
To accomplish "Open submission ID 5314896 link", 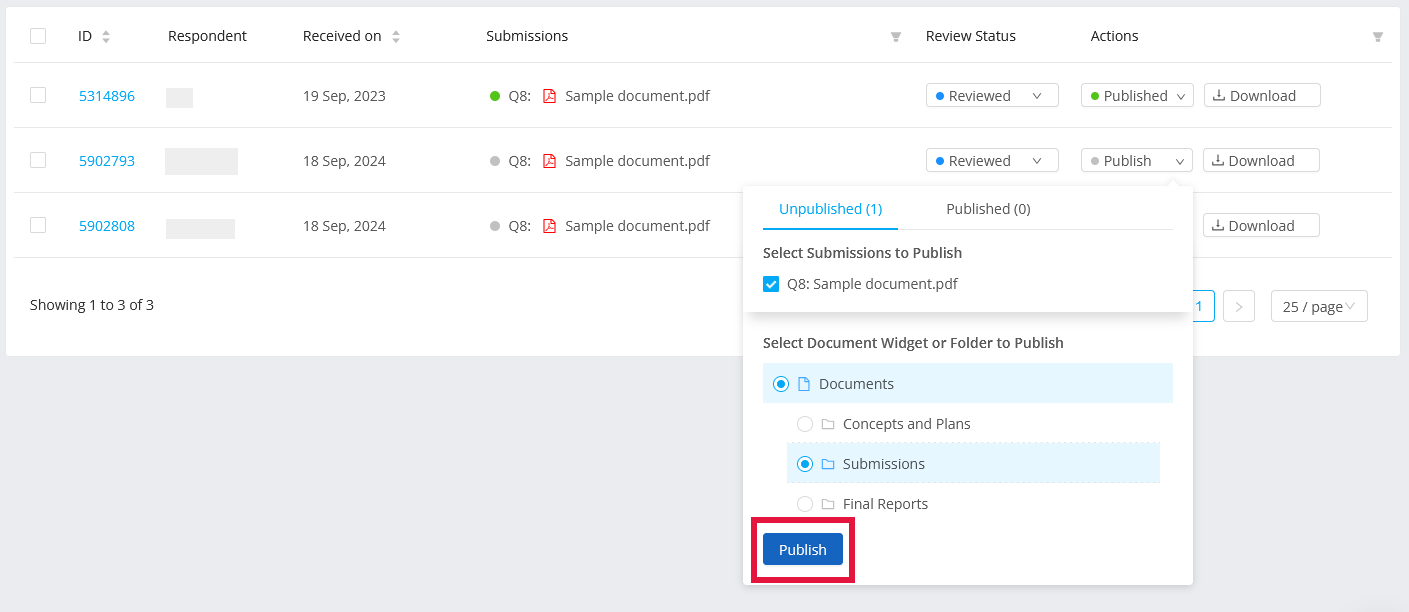I will (107, 96).
